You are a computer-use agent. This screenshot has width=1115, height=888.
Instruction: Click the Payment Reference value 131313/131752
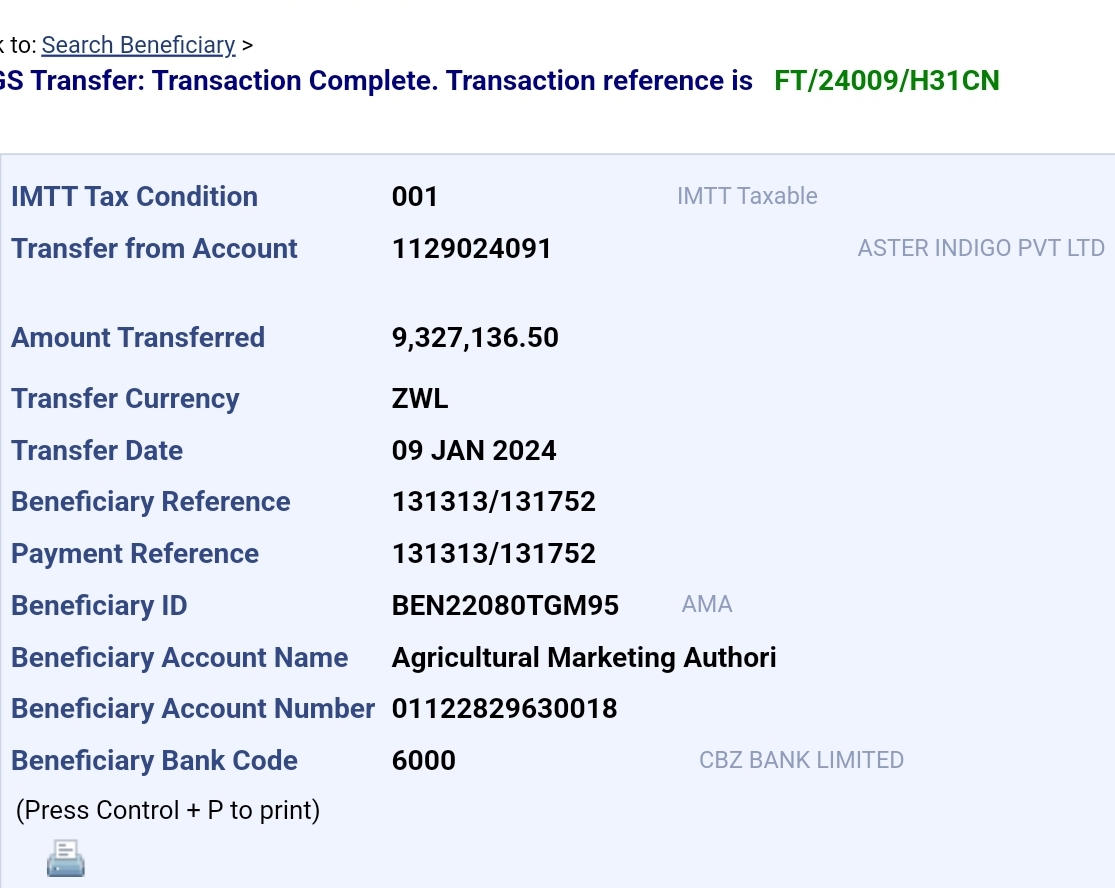(494, 554)
